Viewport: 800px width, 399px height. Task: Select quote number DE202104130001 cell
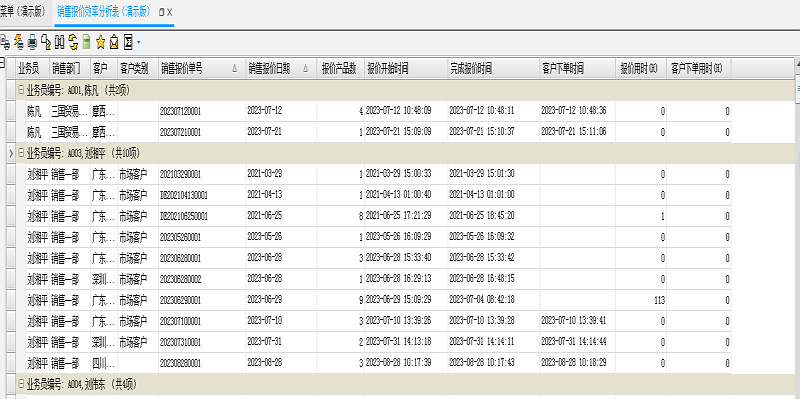point(202,195)
